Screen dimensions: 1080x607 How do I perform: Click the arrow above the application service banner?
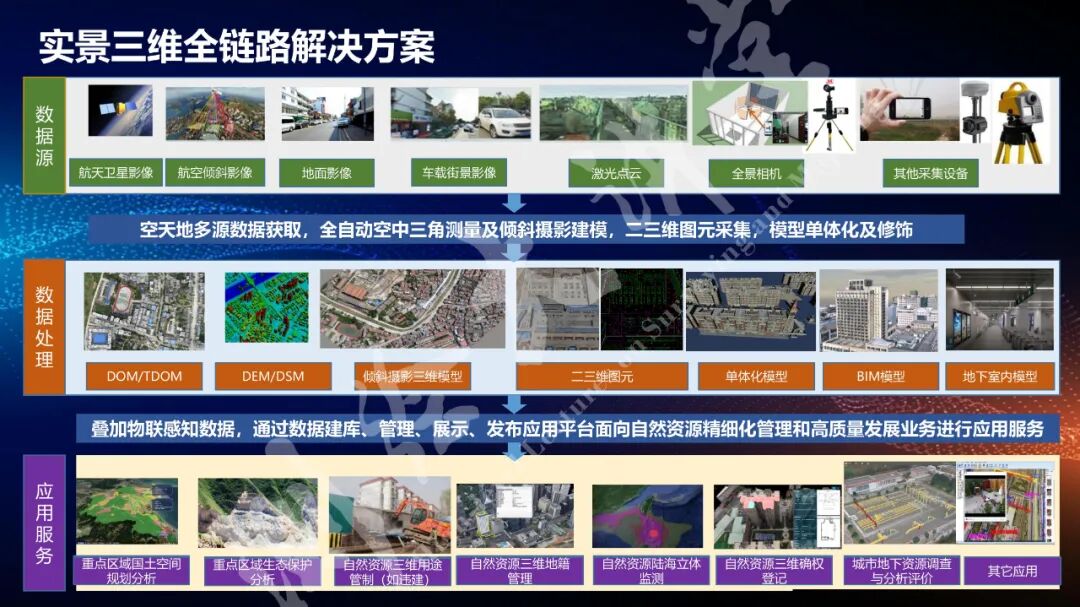[x=516, y=405]
